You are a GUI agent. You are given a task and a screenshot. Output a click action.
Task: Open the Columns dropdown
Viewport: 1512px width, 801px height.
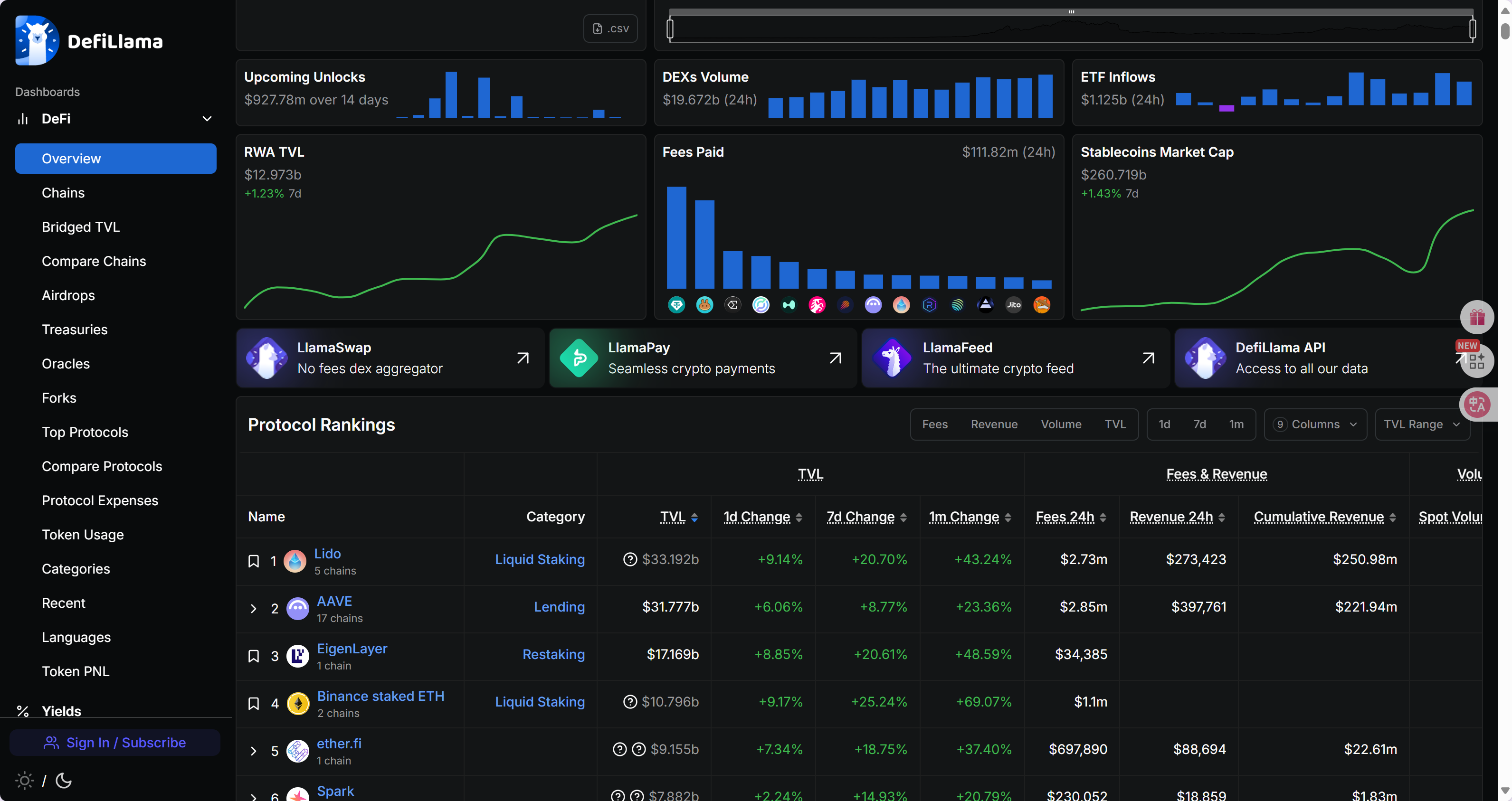click(1315, 424)
